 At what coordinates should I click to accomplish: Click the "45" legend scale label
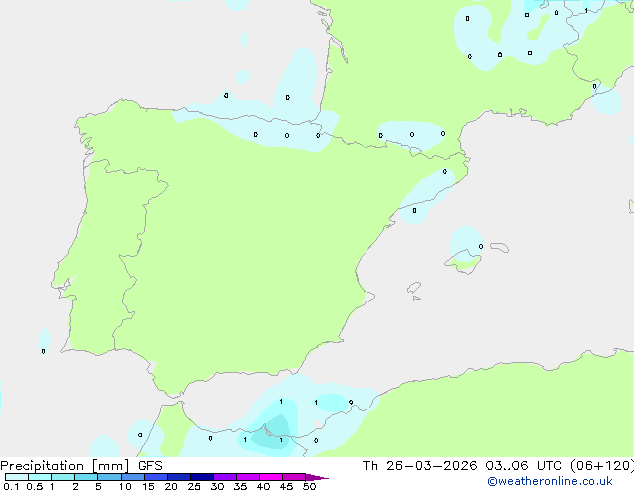pos(286,486)
